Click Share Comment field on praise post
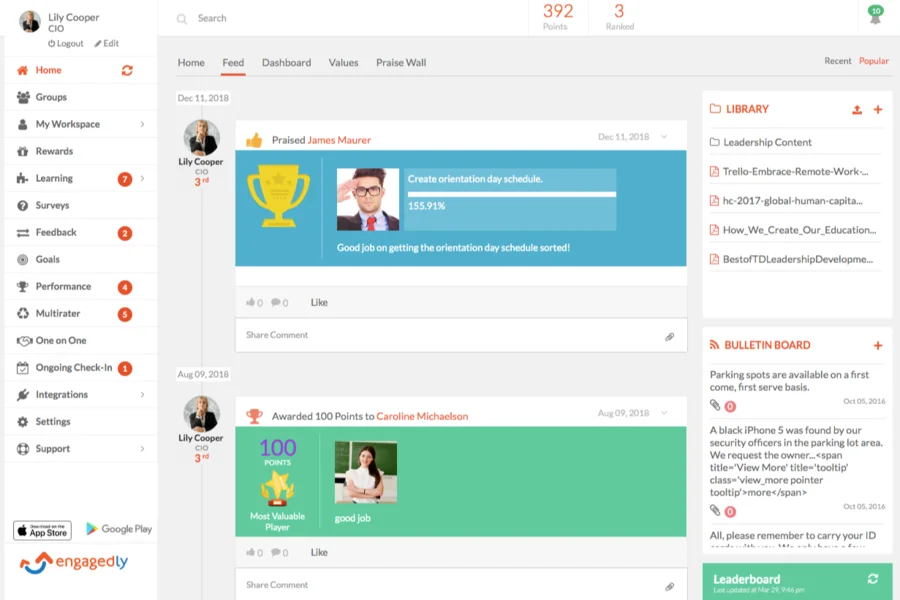 click(461, 335)
